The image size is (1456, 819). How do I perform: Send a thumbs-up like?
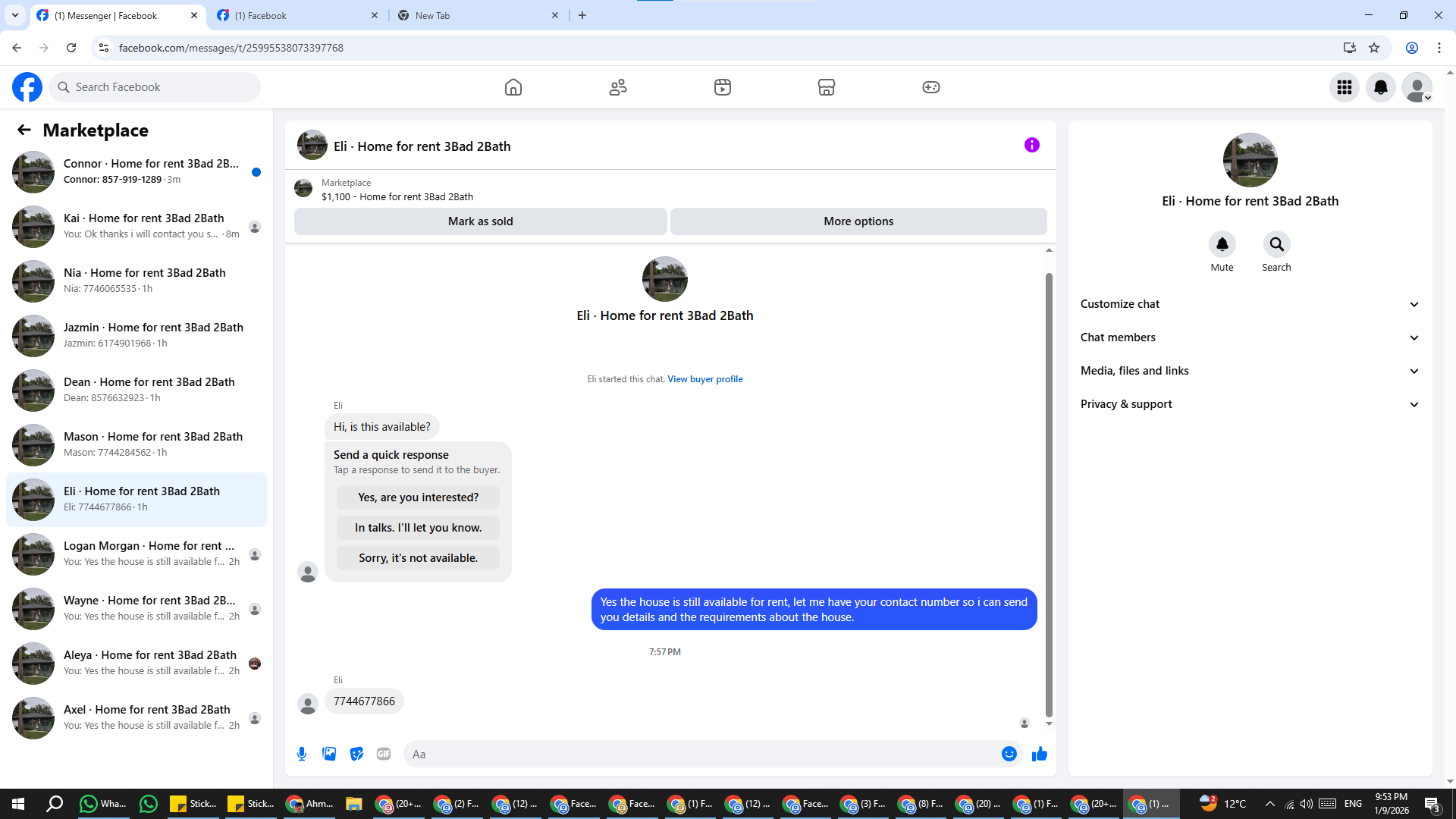(x=1040, y=754)
